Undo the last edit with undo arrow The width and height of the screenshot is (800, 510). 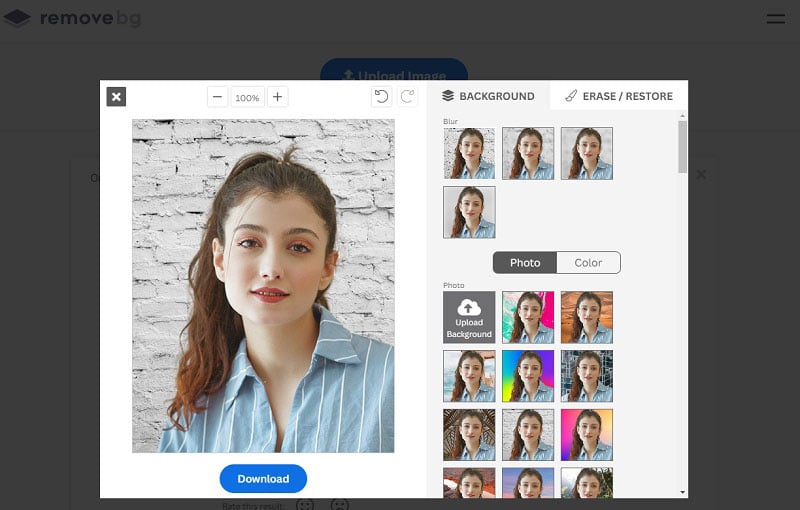click(381, 97)
